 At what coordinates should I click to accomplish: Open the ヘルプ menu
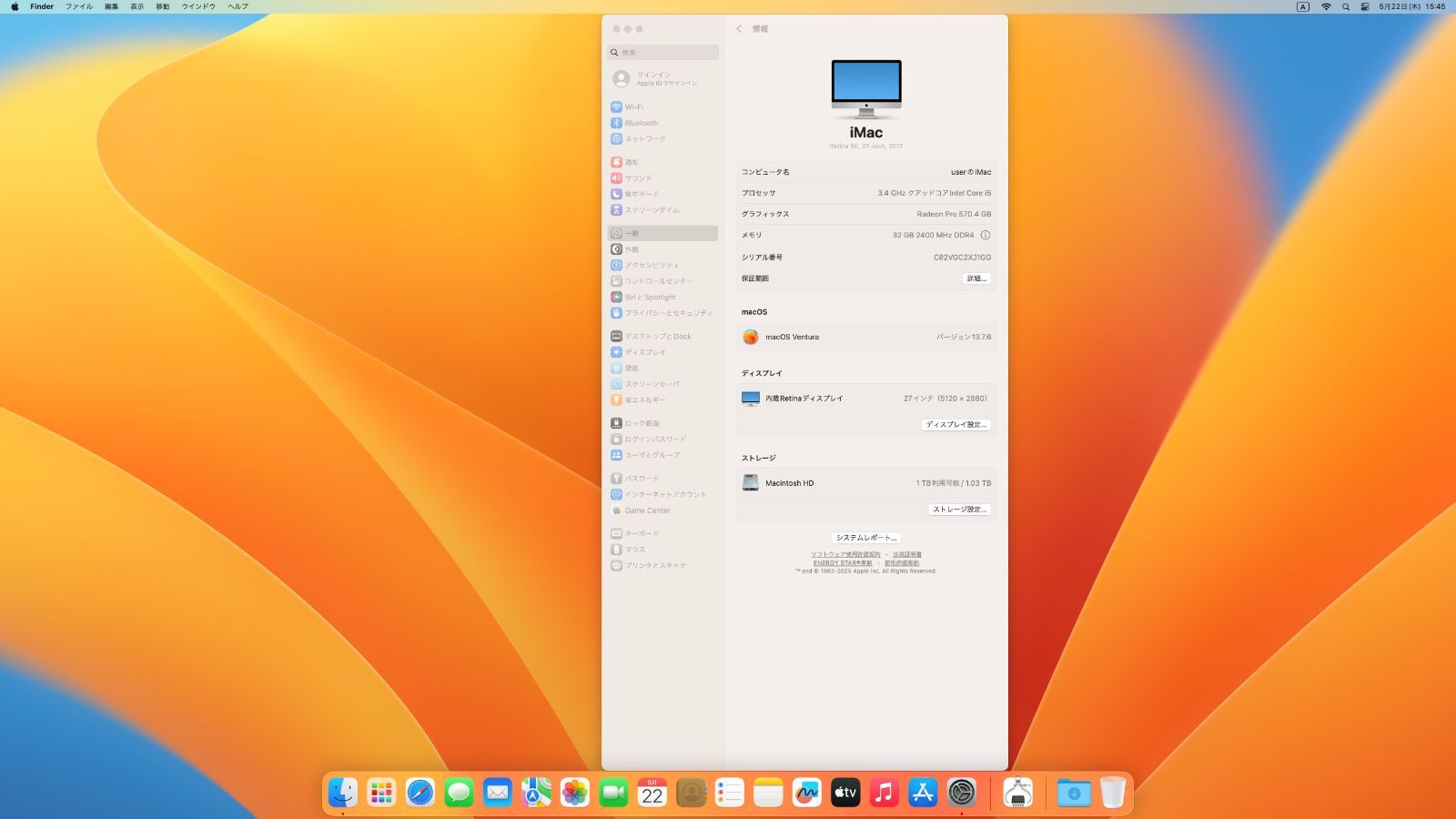click(x=238, y=6)
